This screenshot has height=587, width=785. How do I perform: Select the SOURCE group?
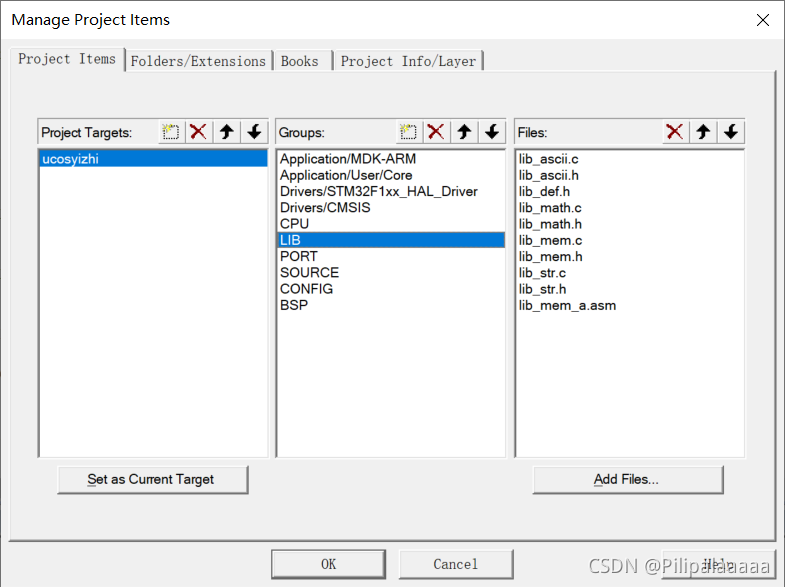pos(391,273)
